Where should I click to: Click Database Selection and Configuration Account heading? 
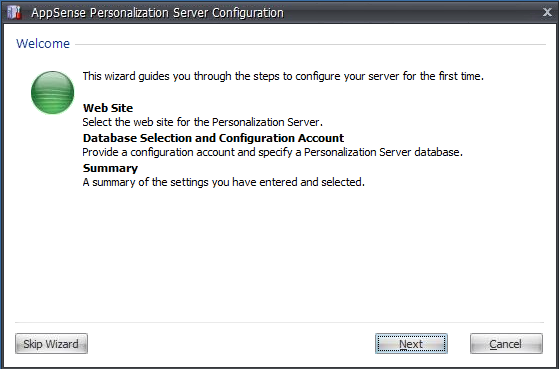coord(213,138)
